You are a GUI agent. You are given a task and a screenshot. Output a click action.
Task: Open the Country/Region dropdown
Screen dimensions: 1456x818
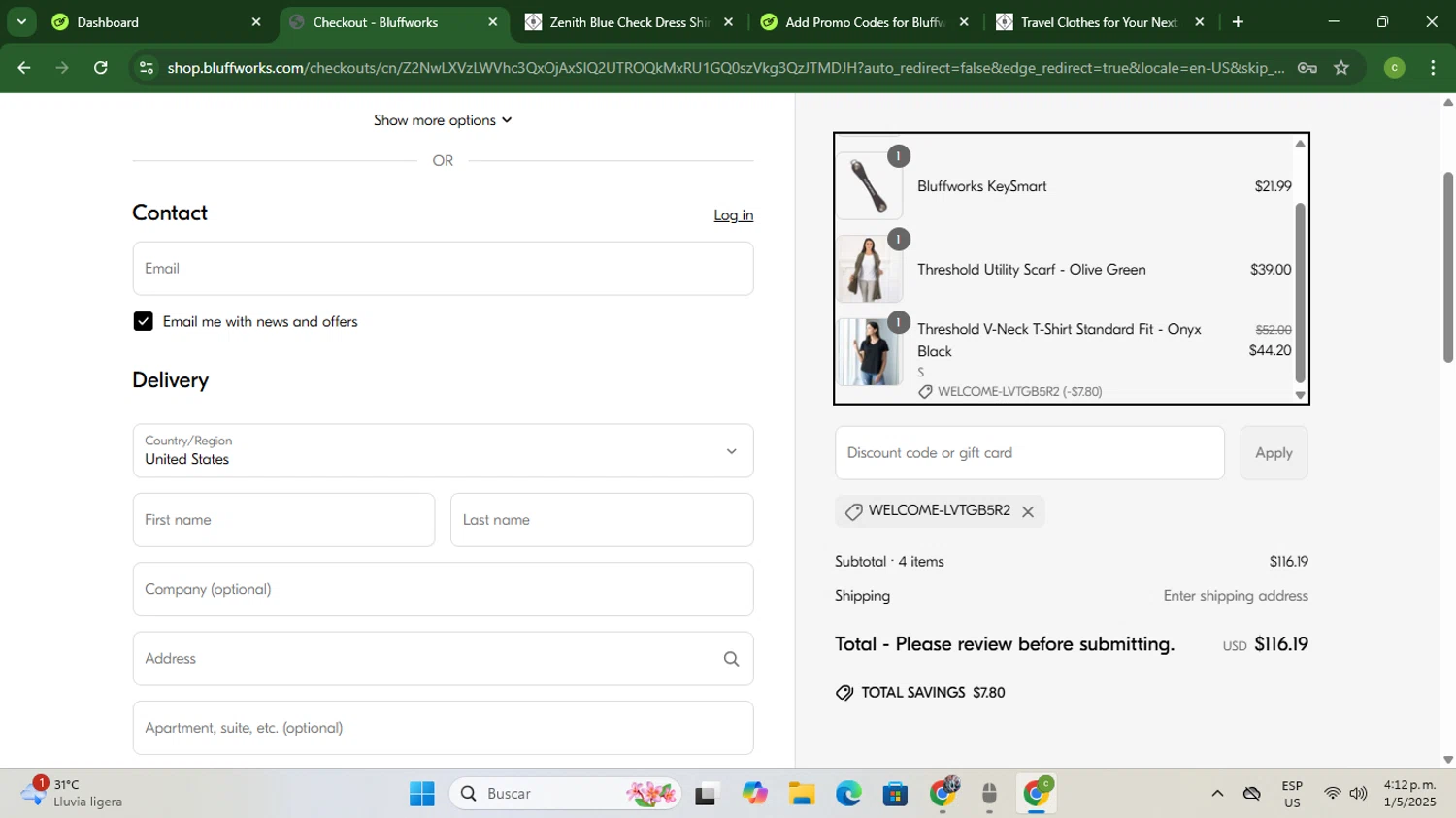click(443, 450)
